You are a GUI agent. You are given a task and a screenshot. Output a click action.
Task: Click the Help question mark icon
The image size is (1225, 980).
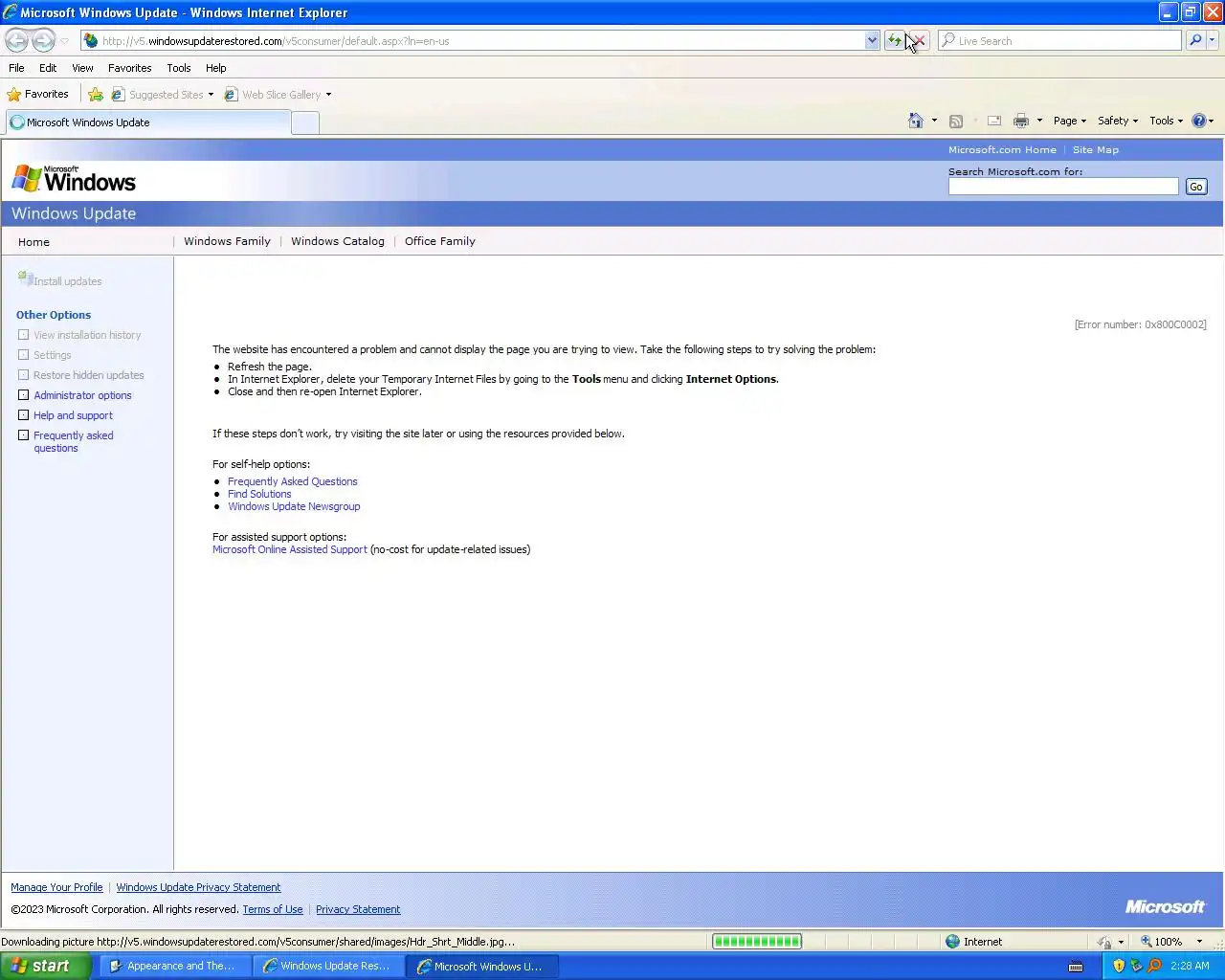pos(1198,121)
